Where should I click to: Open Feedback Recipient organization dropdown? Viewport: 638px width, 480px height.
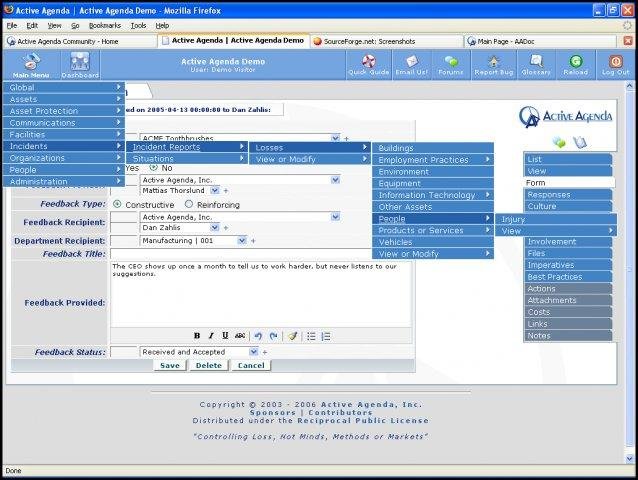point(335,217)
